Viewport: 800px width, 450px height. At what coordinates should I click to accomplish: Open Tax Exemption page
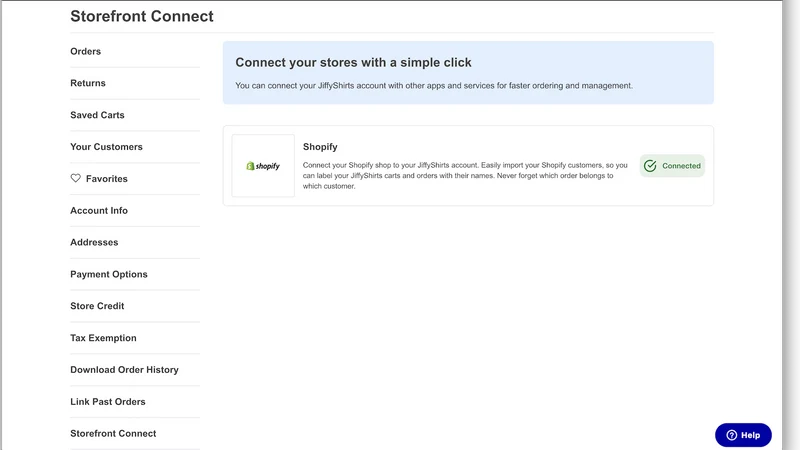click(x=103, y=338)
